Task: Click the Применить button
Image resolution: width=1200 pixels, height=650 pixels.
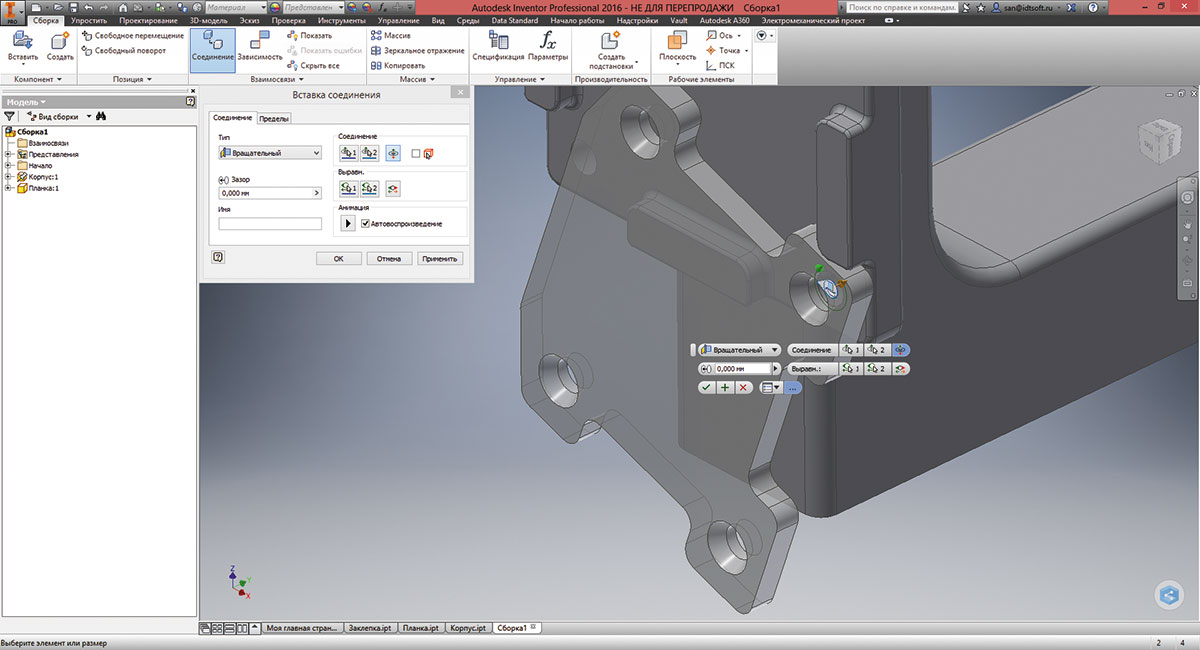Action: tap(440, 258)
